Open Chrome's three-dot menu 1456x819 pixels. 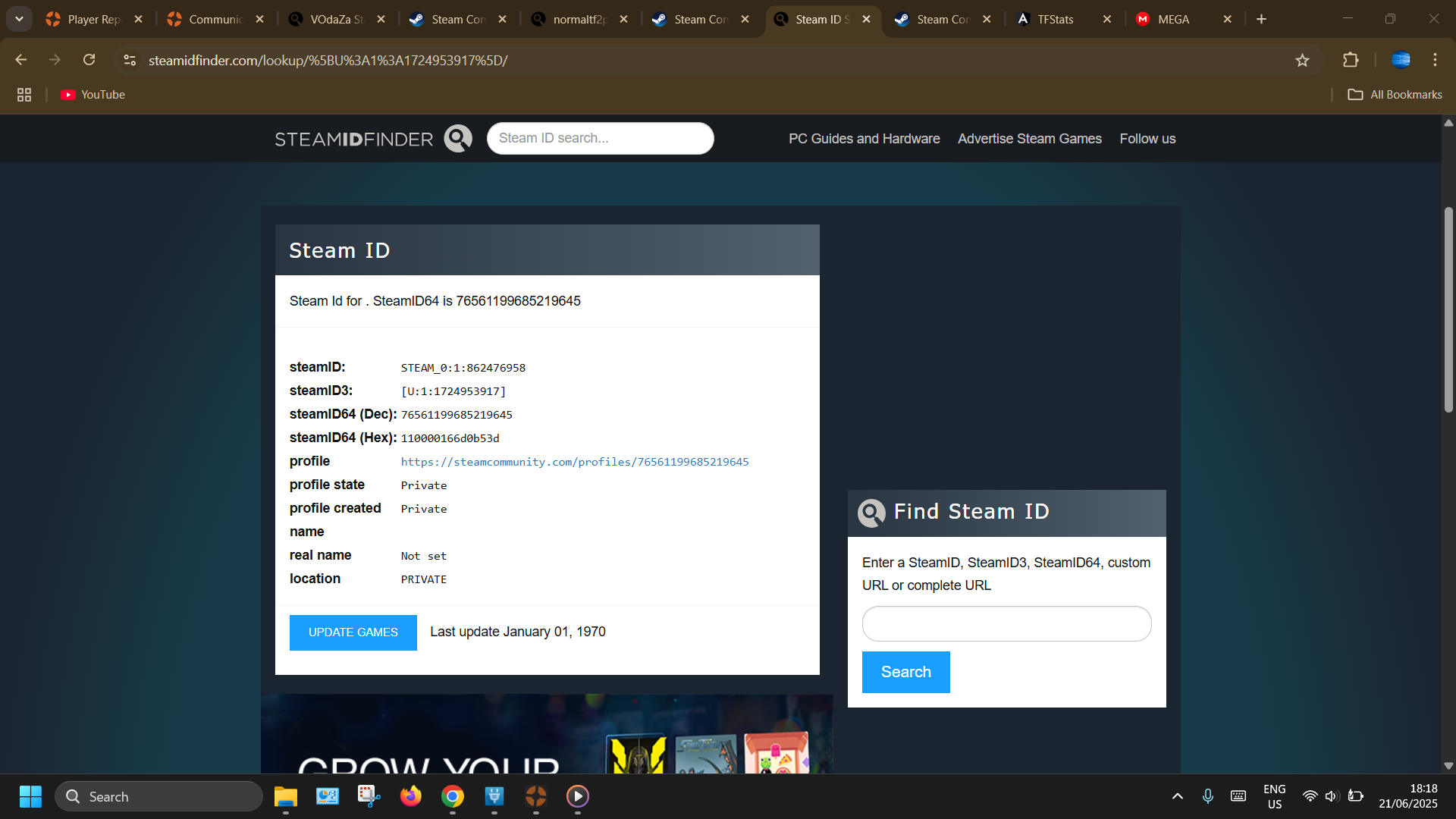click(1435, 60)
